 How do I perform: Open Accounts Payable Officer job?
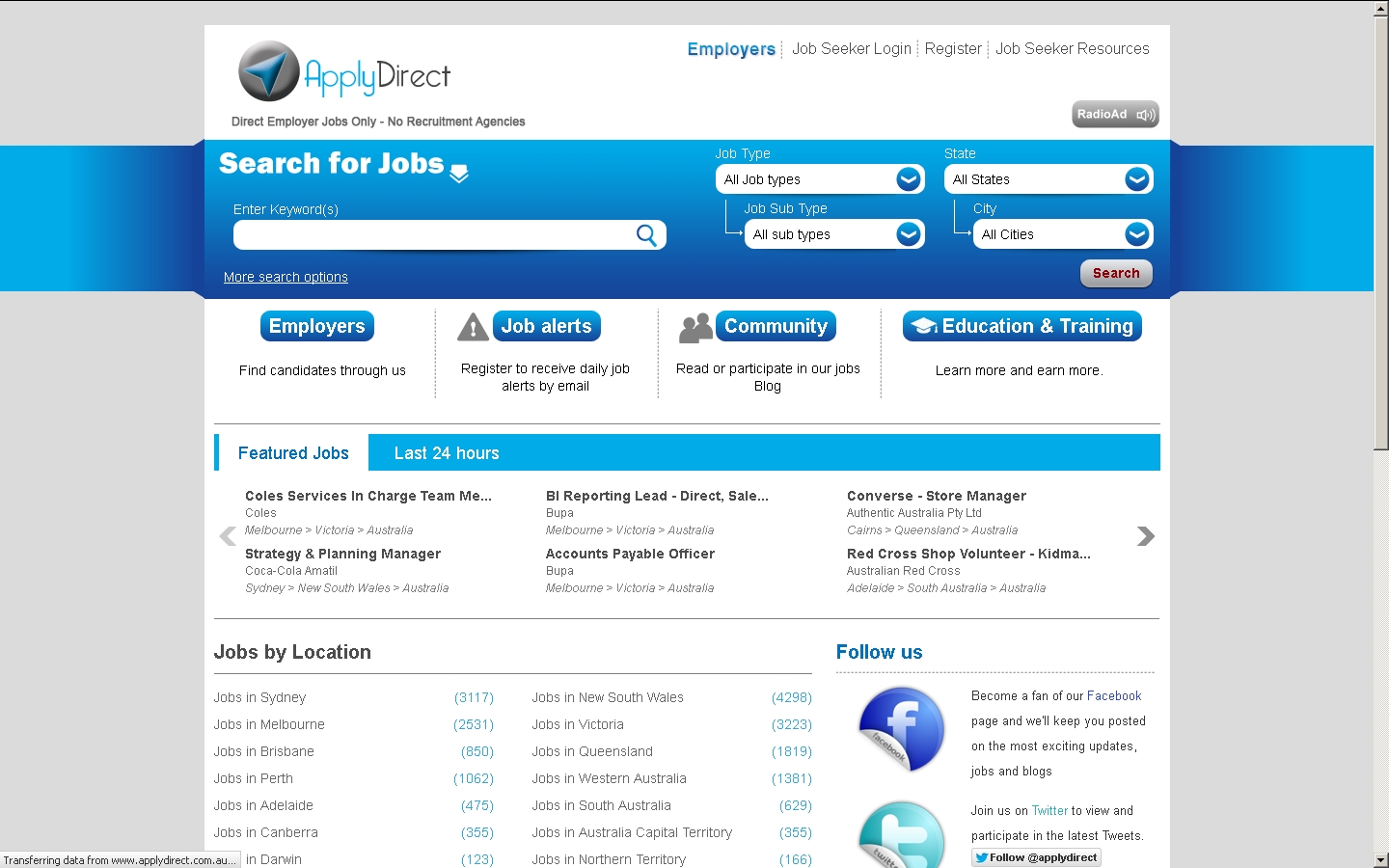coord(630,554)
